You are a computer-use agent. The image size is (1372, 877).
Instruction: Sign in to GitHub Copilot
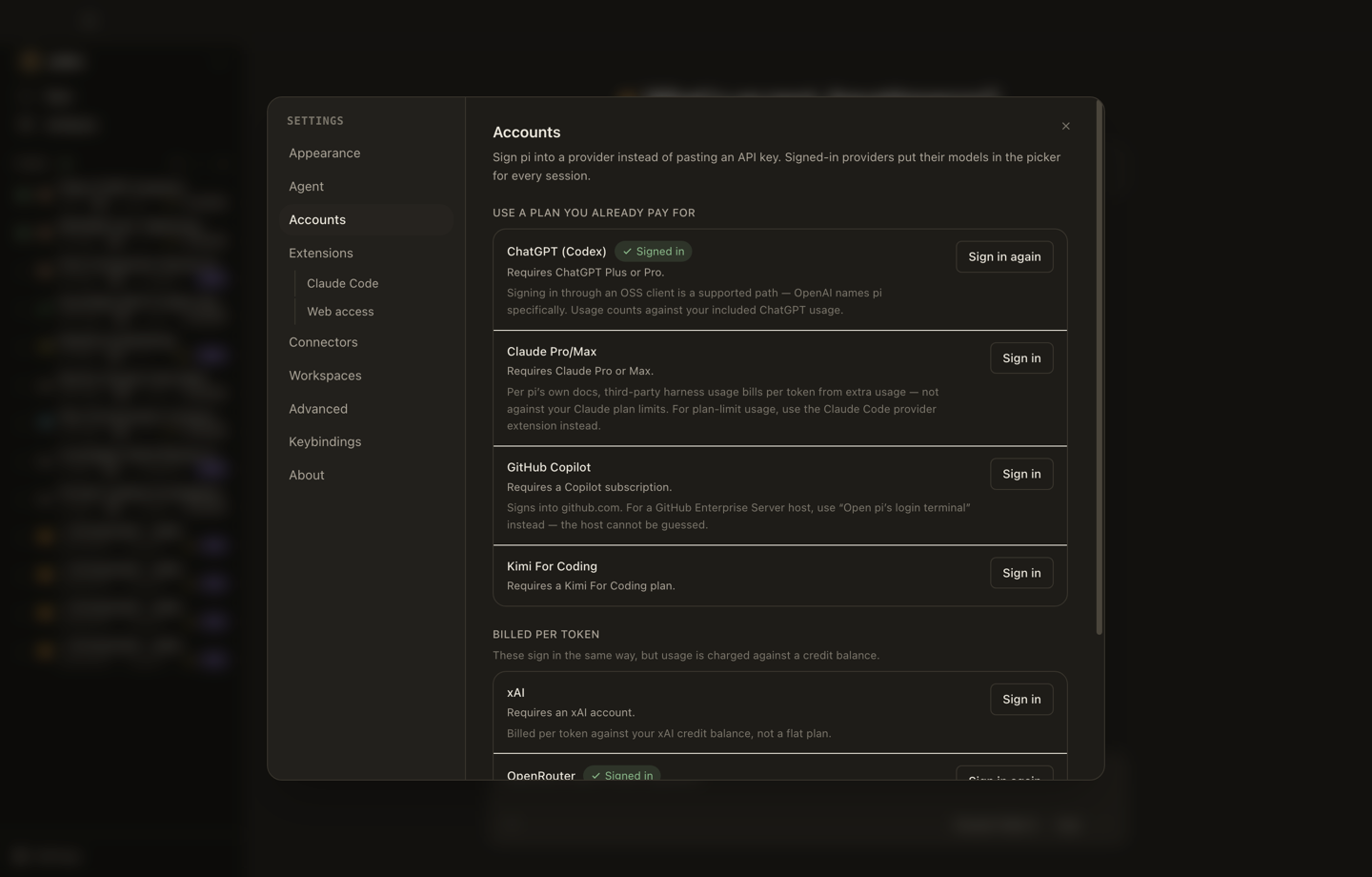click(1021, 474)
